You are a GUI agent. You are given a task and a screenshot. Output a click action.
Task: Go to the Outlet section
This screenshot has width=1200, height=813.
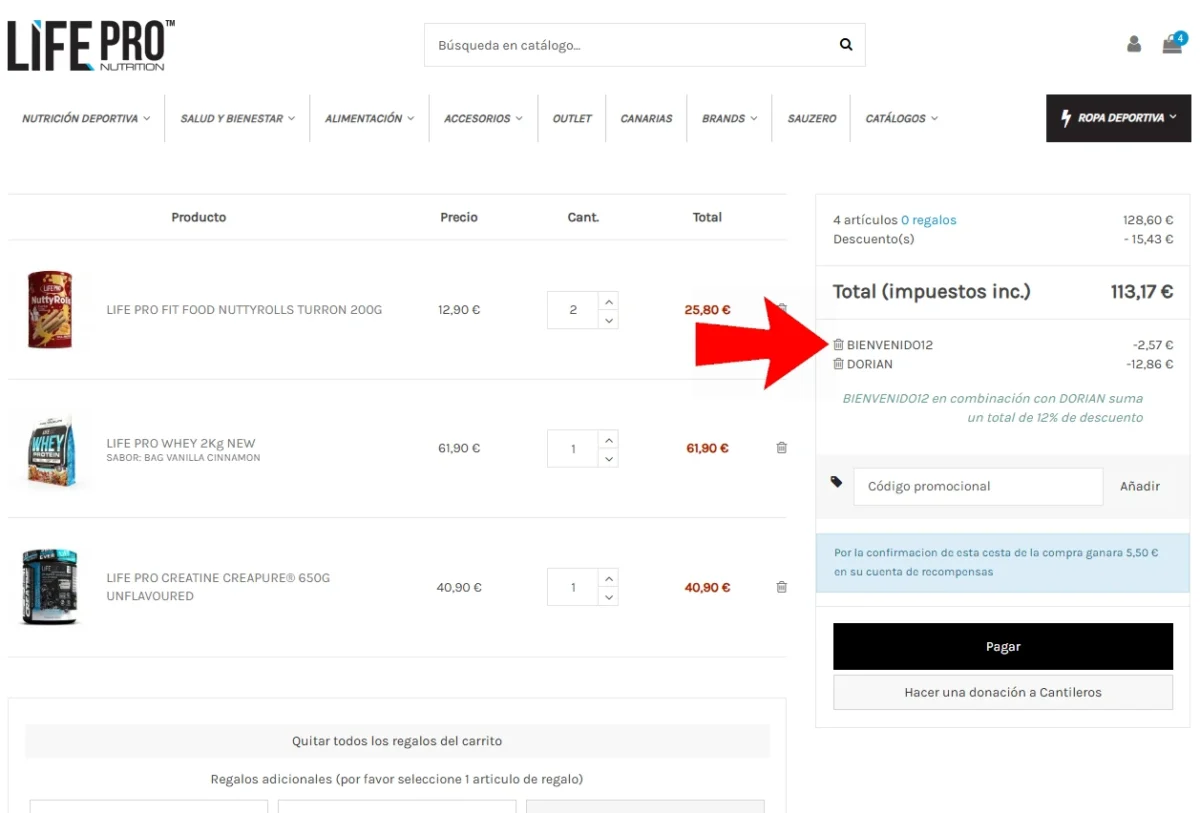click(572, 118)
